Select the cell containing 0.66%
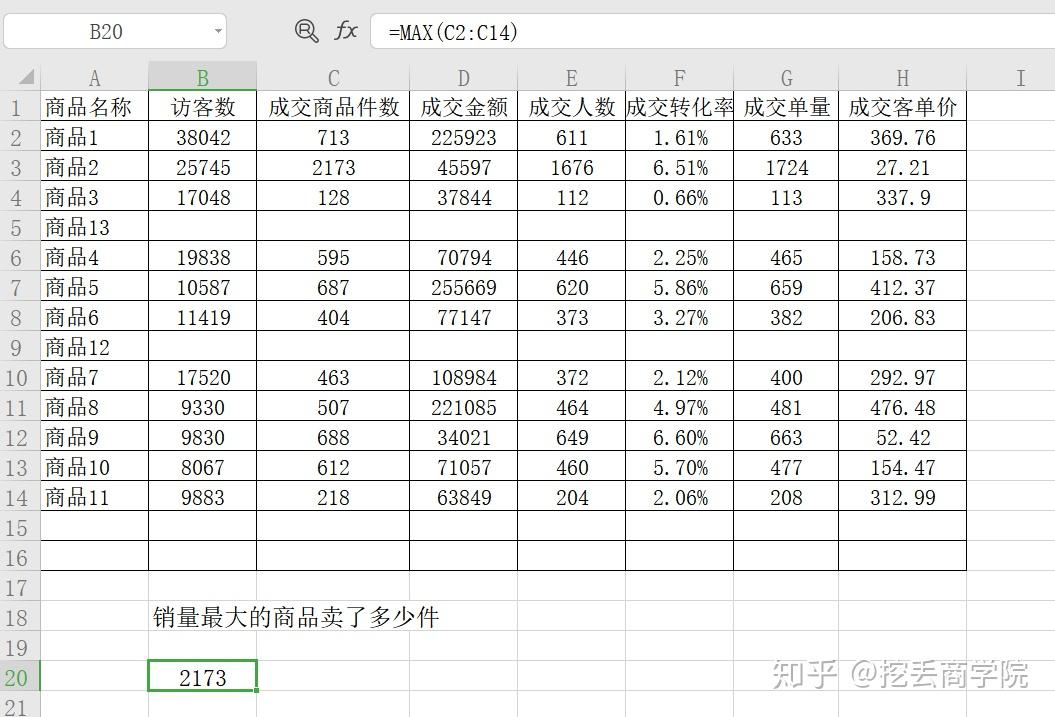The image size is (1055, 717). point(680,196)
